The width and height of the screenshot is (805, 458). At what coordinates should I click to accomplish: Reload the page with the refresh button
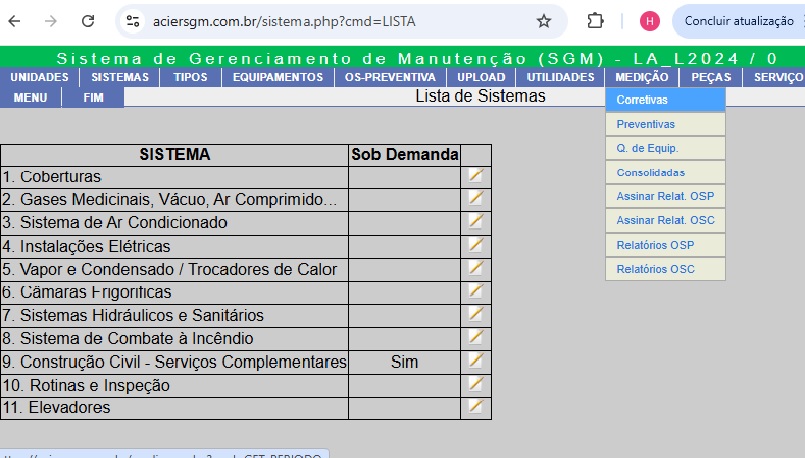(88, 21)
